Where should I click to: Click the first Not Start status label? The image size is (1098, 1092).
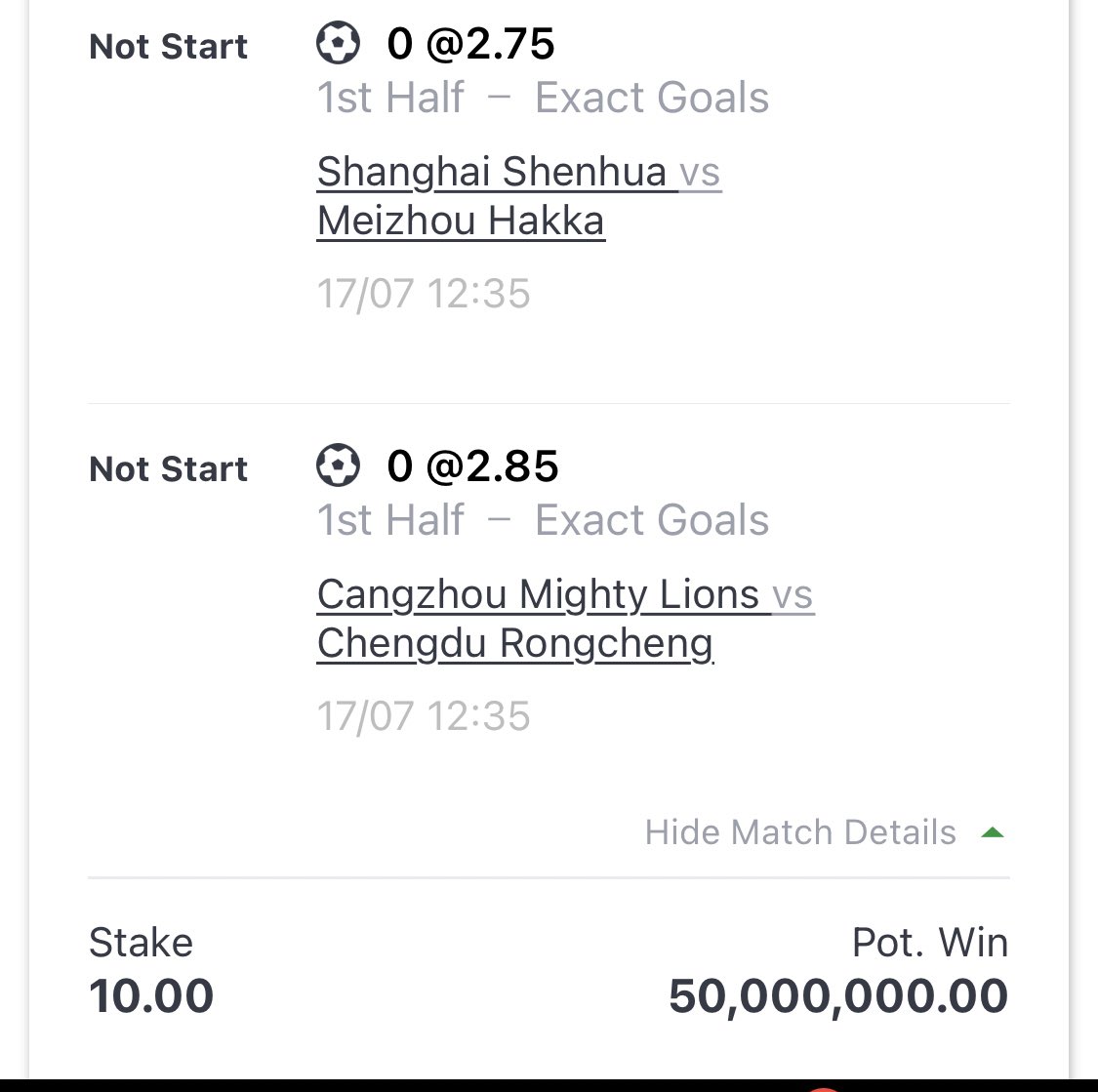pos(168,47)
